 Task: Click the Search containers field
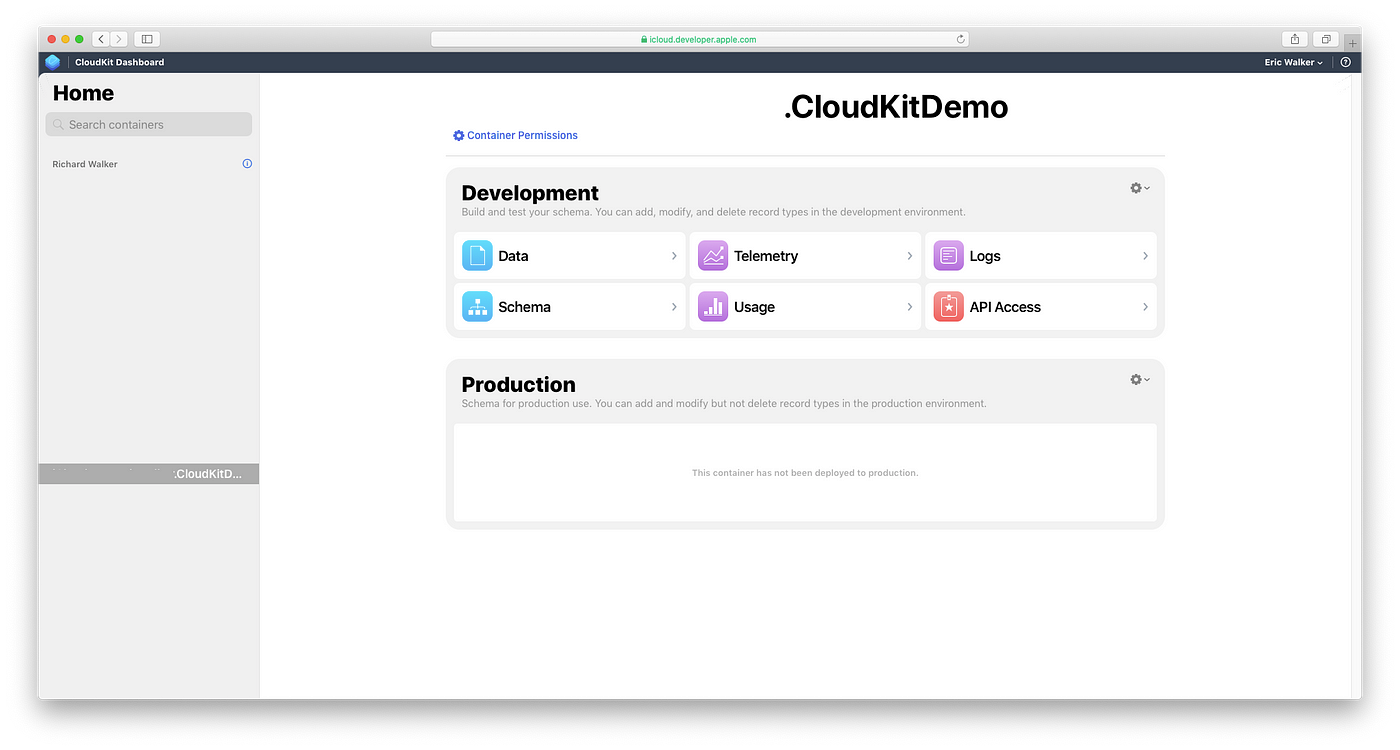(149, 125)
